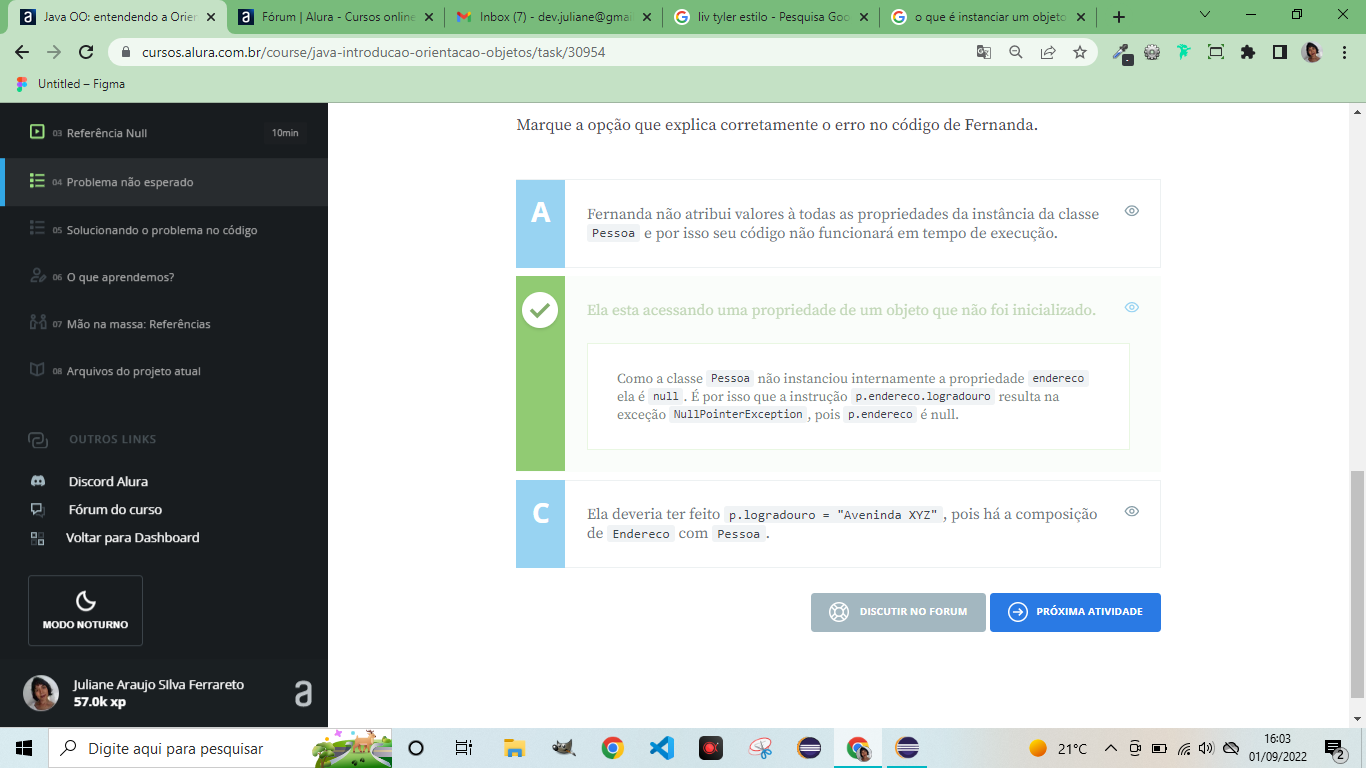Open a new browser tab
Screen dimensions: 1366x768
tap(1119, 17)
